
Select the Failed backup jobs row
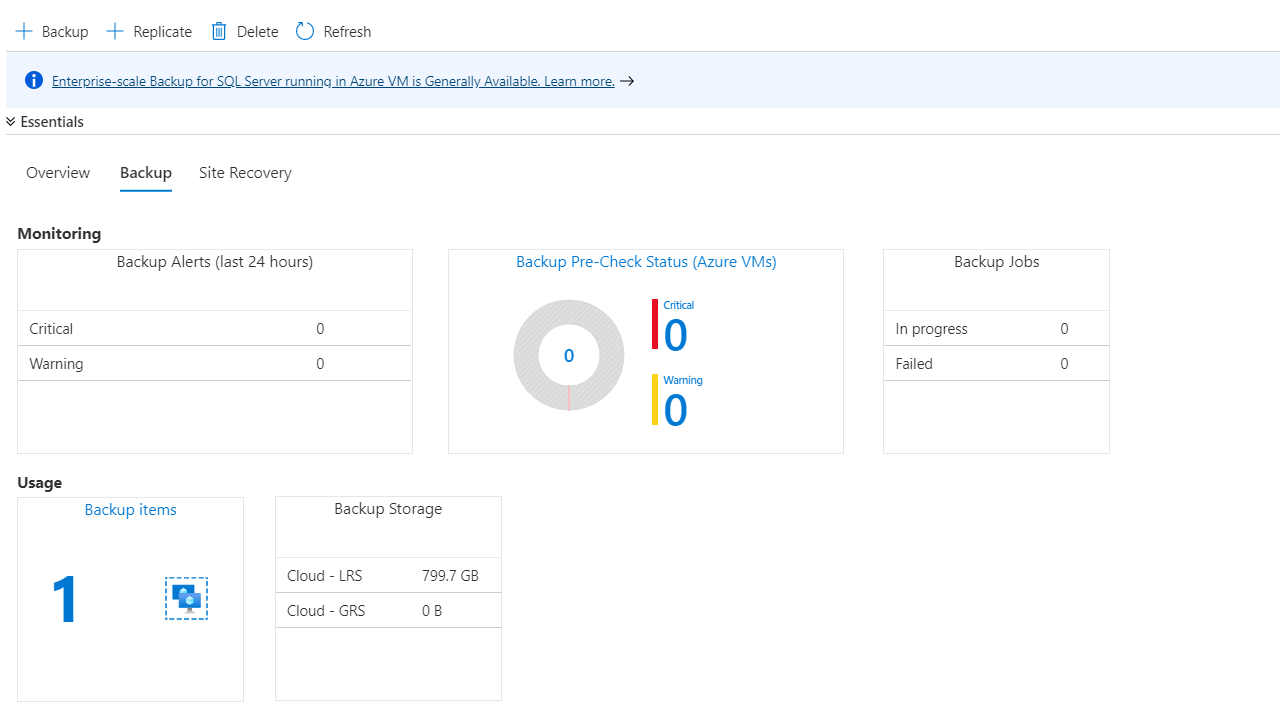996,364
